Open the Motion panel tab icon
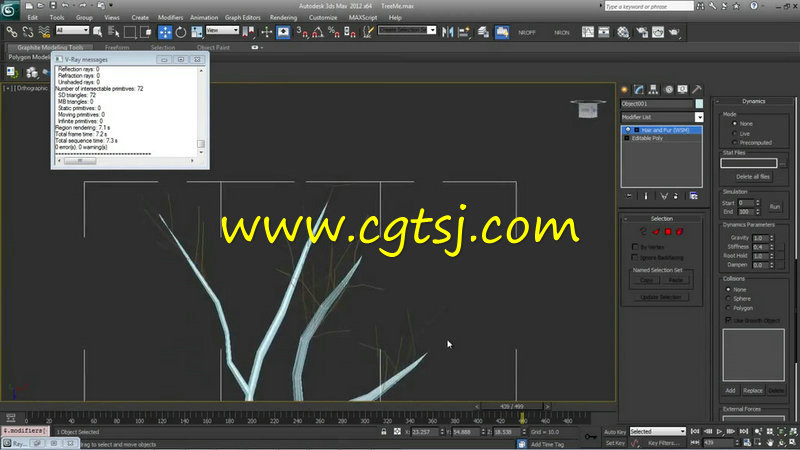The image size is (800, 450). pyautogui.click(x=668, y=89)
